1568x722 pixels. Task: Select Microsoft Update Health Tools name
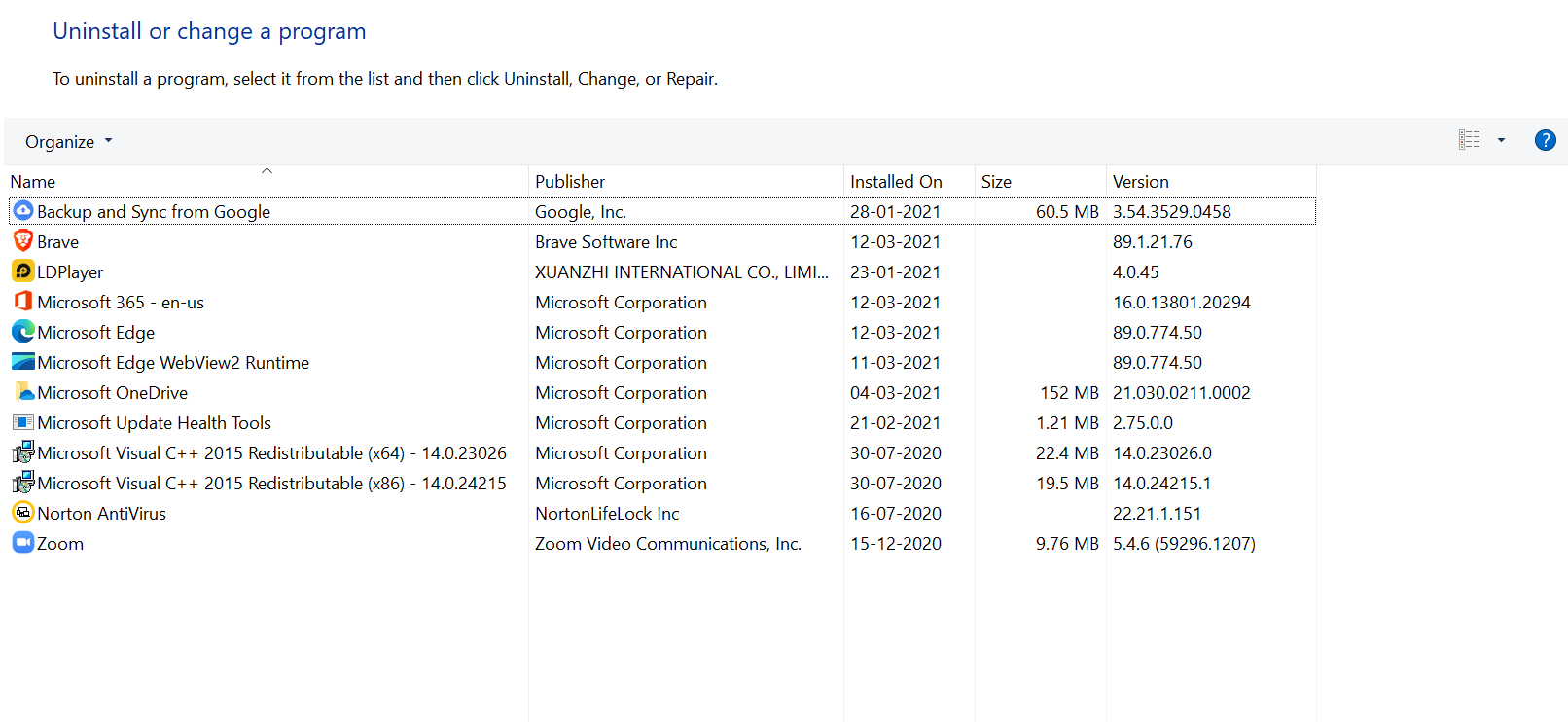point(155,423)
